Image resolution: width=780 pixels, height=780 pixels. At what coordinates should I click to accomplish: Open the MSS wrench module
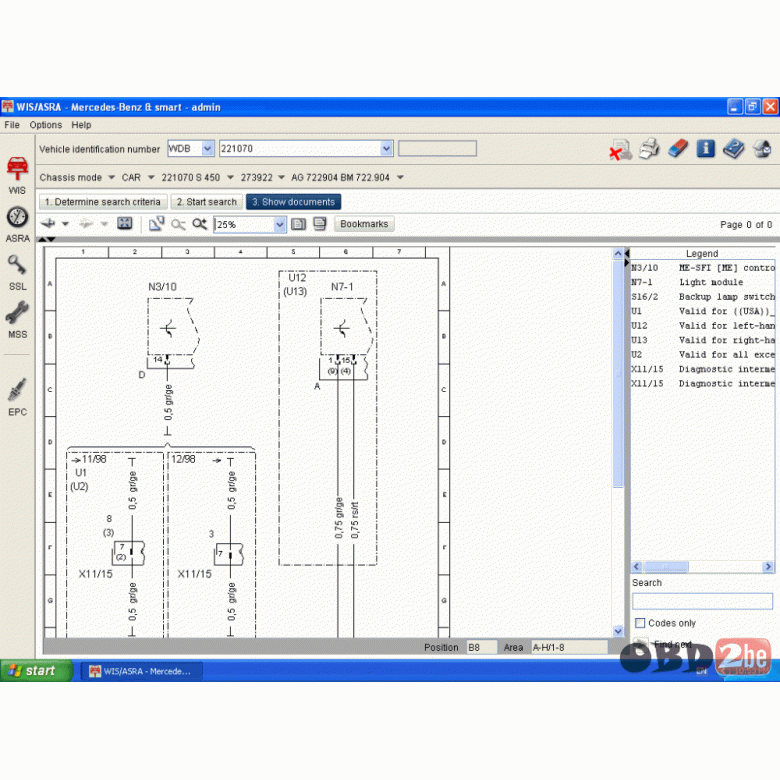(17, 320)
